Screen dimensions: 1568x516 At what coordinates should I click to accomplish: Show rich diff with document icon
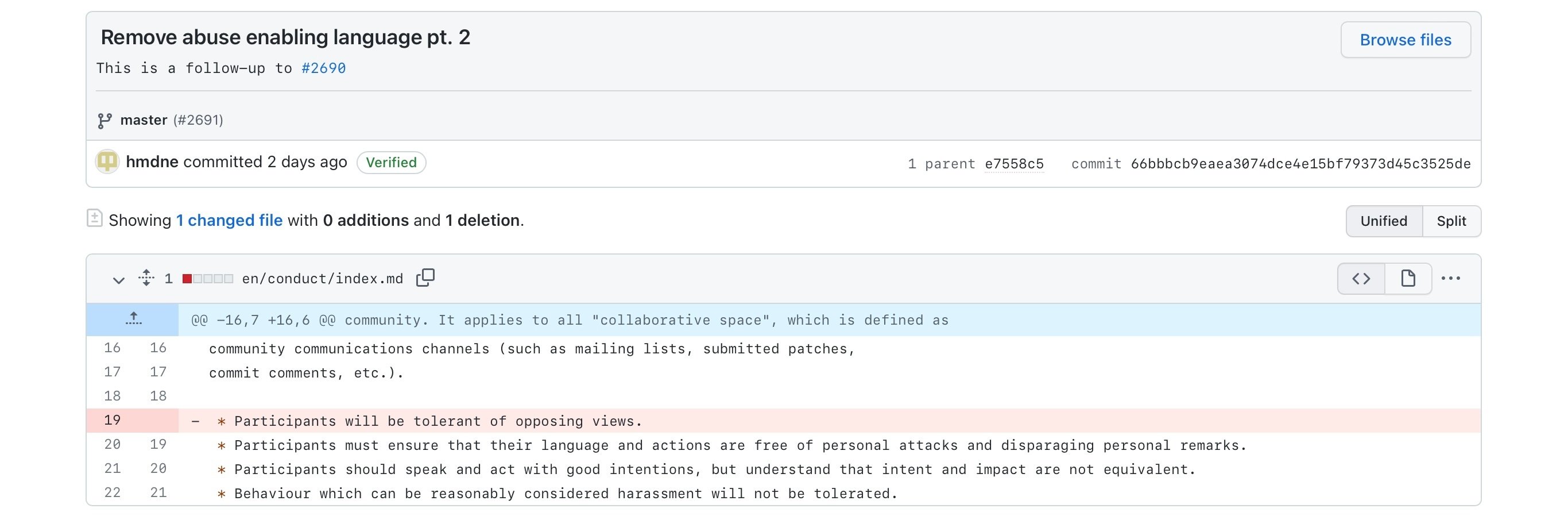coord(1408,279)
